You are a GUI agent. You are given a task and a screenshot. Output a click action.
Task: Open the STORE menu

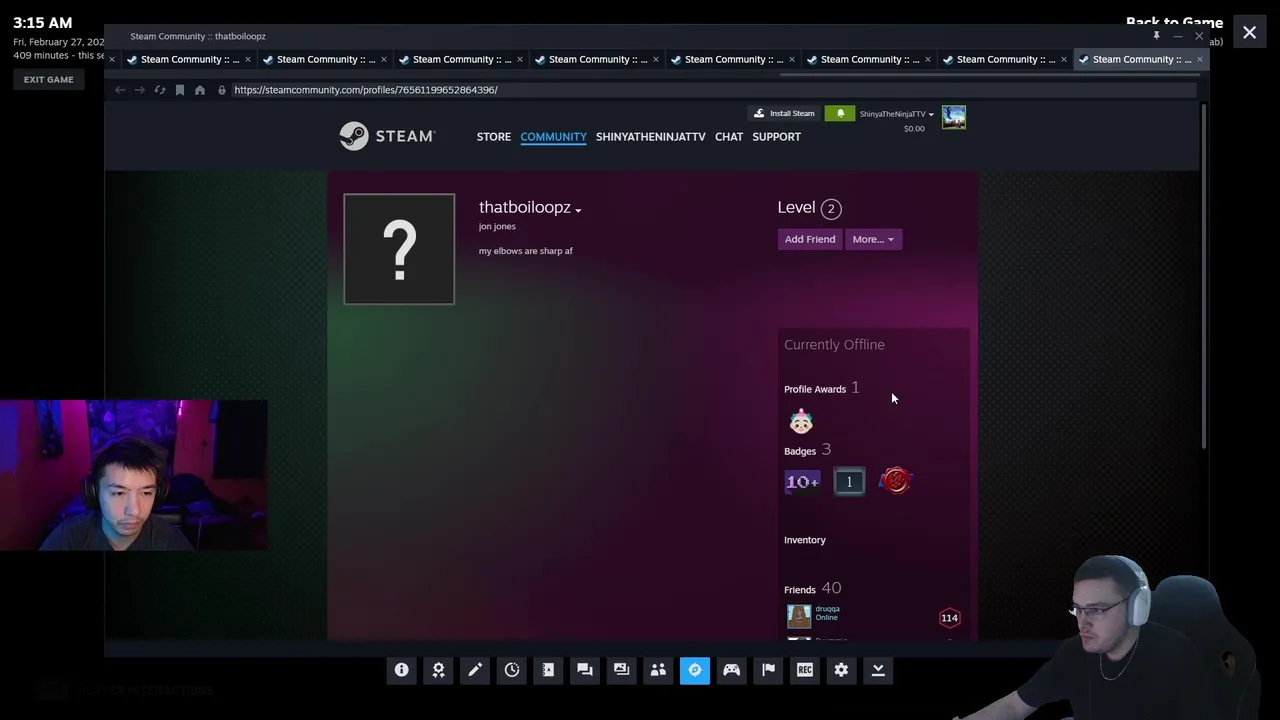[494, 136]
